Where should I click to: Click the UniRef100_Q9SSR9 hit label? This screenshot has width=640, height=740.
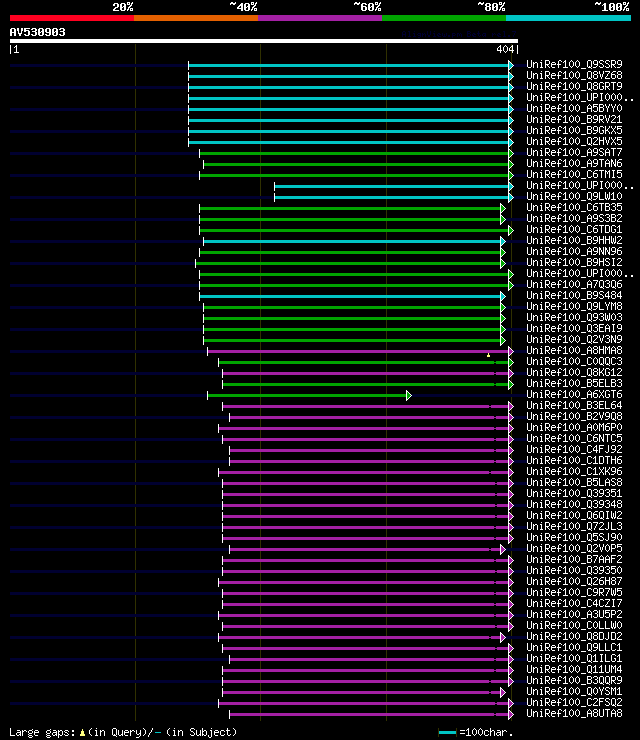pos(574,64)
